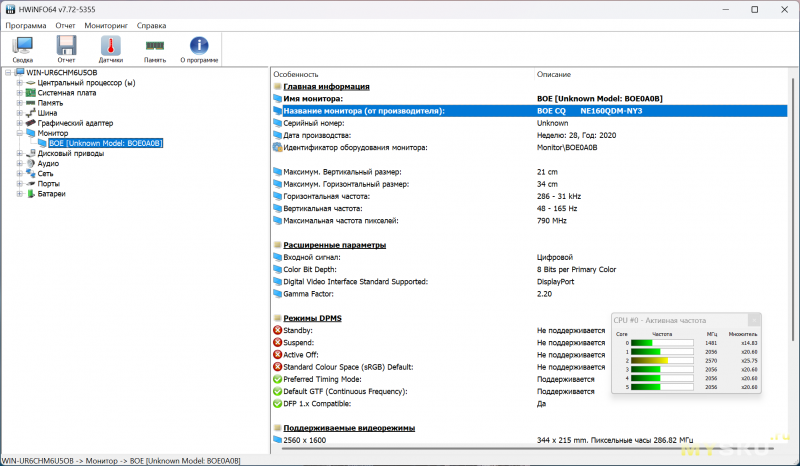Open the Справка menu
Screen dimensions: 800x466
[x=151, y=26]
